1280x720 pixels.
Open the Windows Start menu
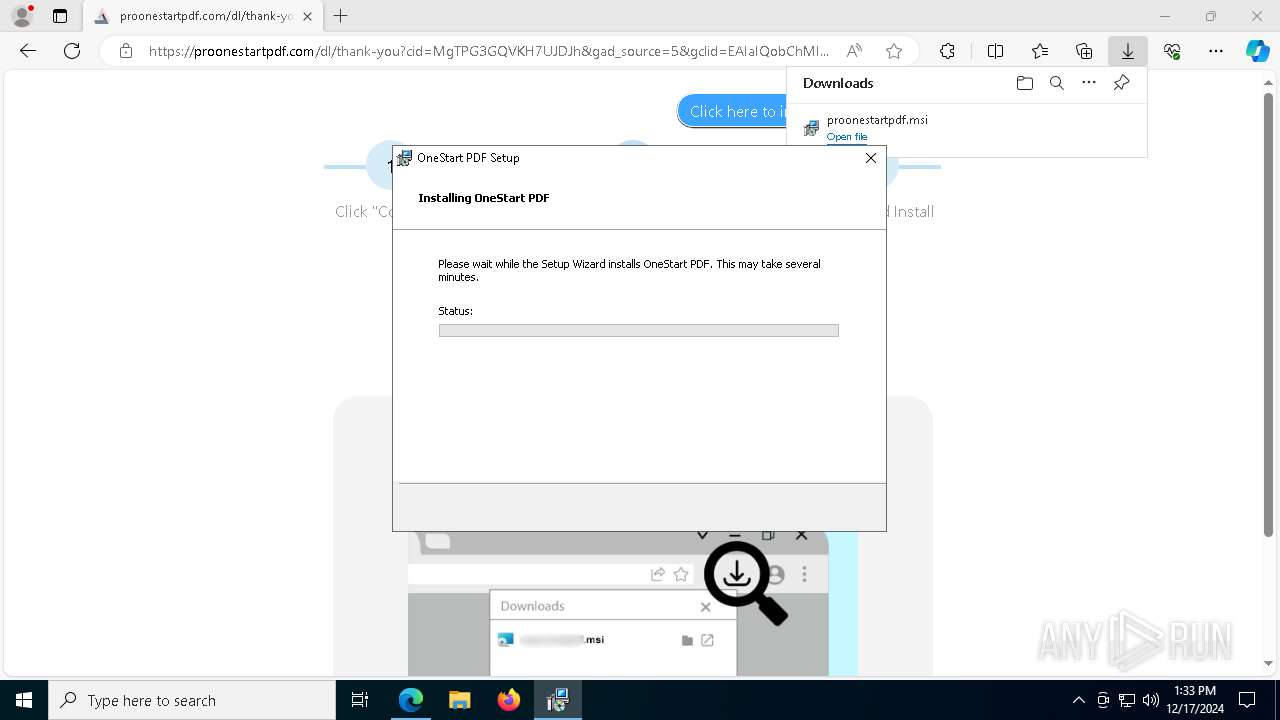pyautogui.click(x=24, y=700)
